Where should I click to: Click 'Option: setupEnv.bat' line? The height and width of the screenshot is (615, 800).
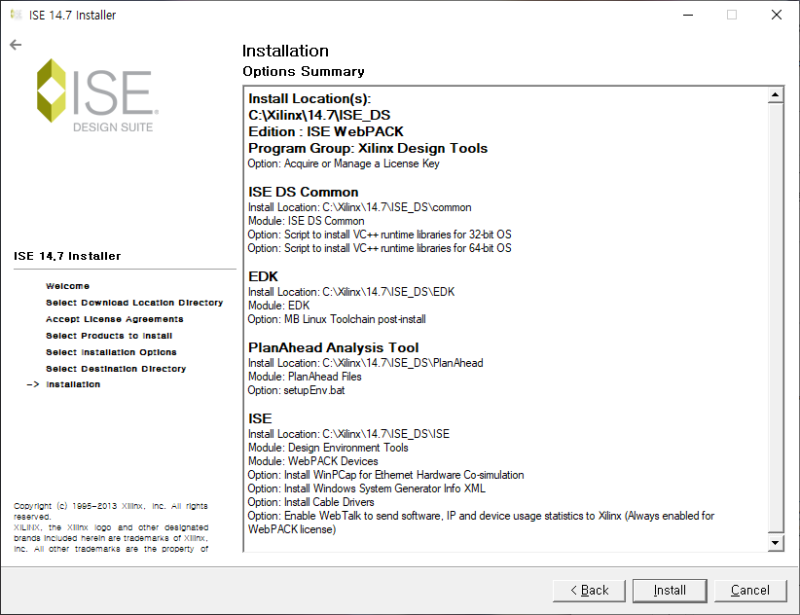click(x=296, y=390)
